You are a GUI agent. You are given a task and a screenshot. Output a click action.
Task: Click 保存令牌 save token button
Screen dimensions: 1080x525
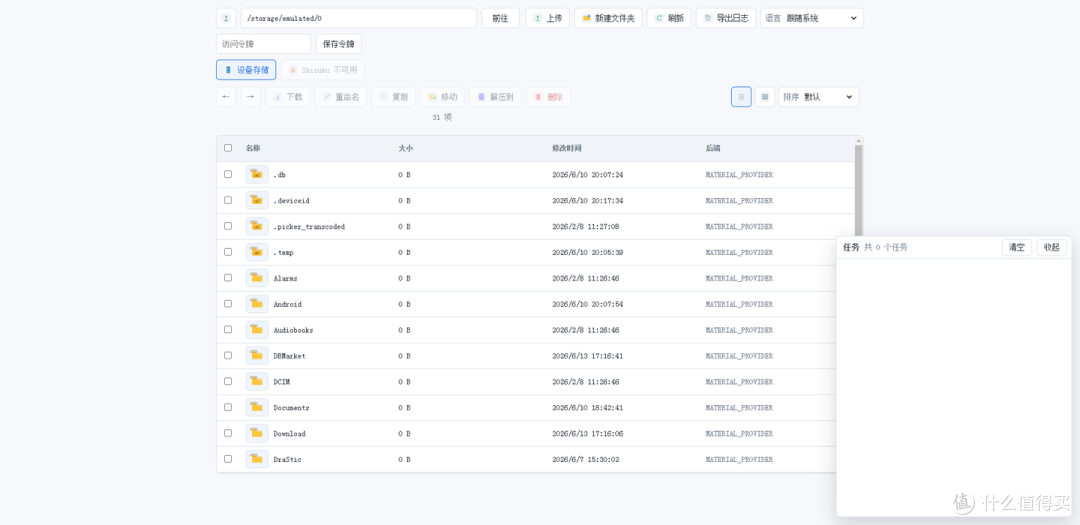point(338,44)
